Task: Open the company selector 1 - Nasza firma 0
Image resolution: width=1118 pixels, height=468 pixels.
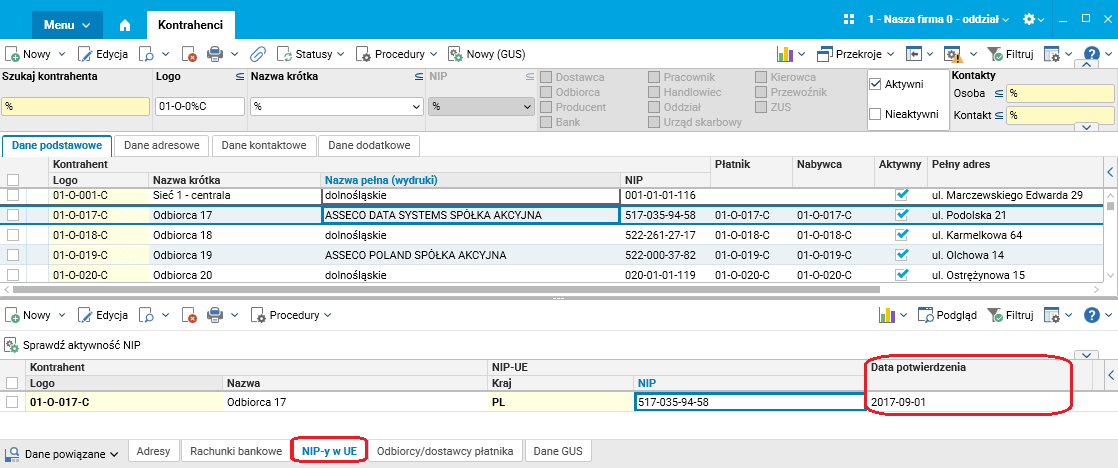Action: pyautogui.click(x=938, y=20)
